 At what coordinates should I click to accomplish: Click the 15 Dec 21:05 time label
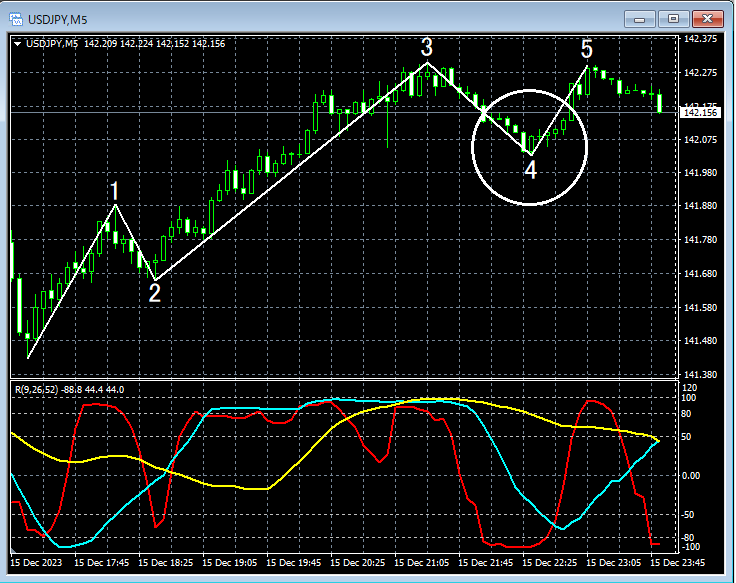pyautogui.click(x=422, y=562)
